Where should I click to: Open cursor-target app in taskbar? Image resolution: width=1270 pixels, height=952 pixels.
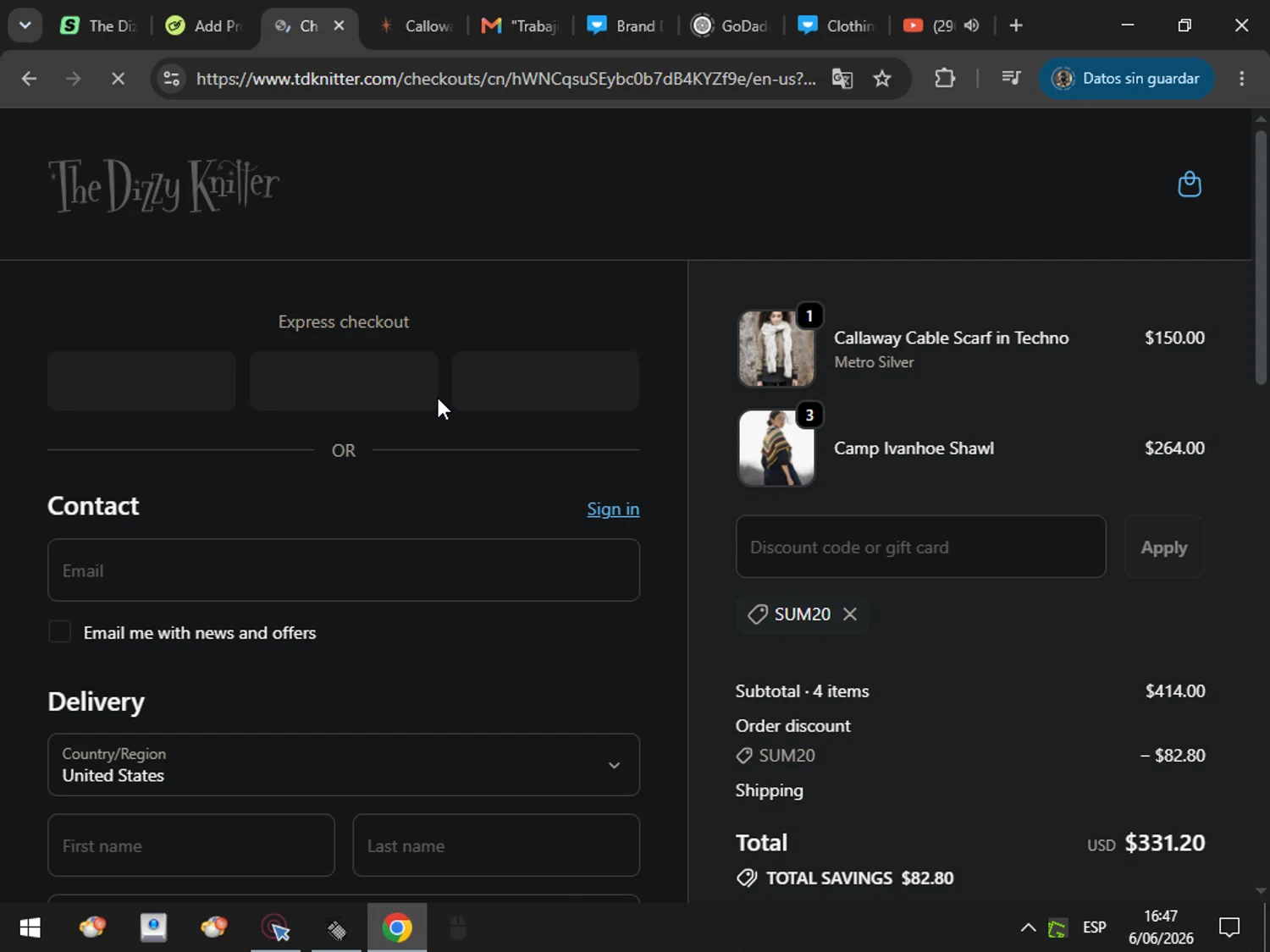click(275, 928)
